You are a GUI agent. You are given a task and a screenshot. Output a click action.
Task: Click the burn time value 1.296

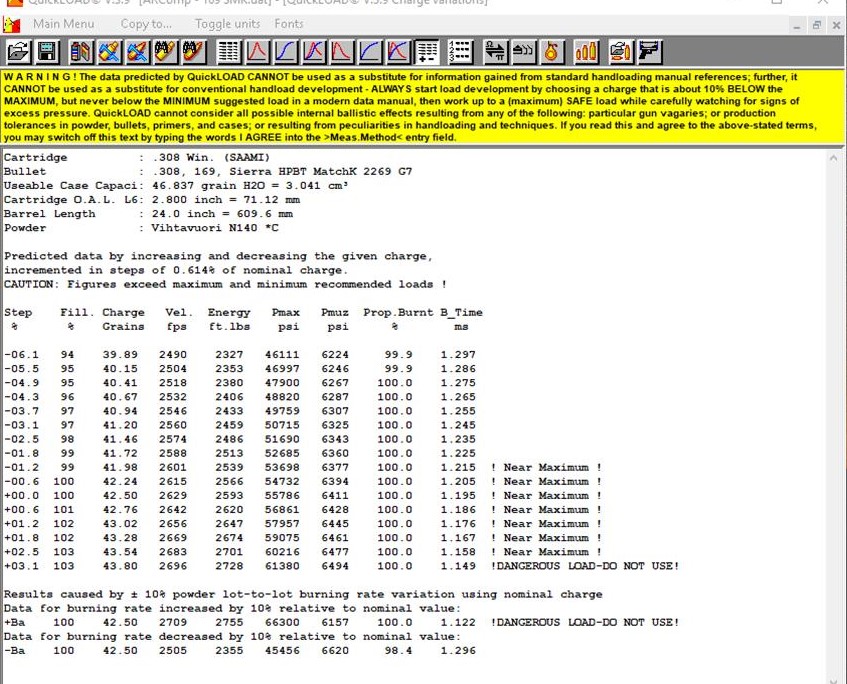(x=458, y=650)
